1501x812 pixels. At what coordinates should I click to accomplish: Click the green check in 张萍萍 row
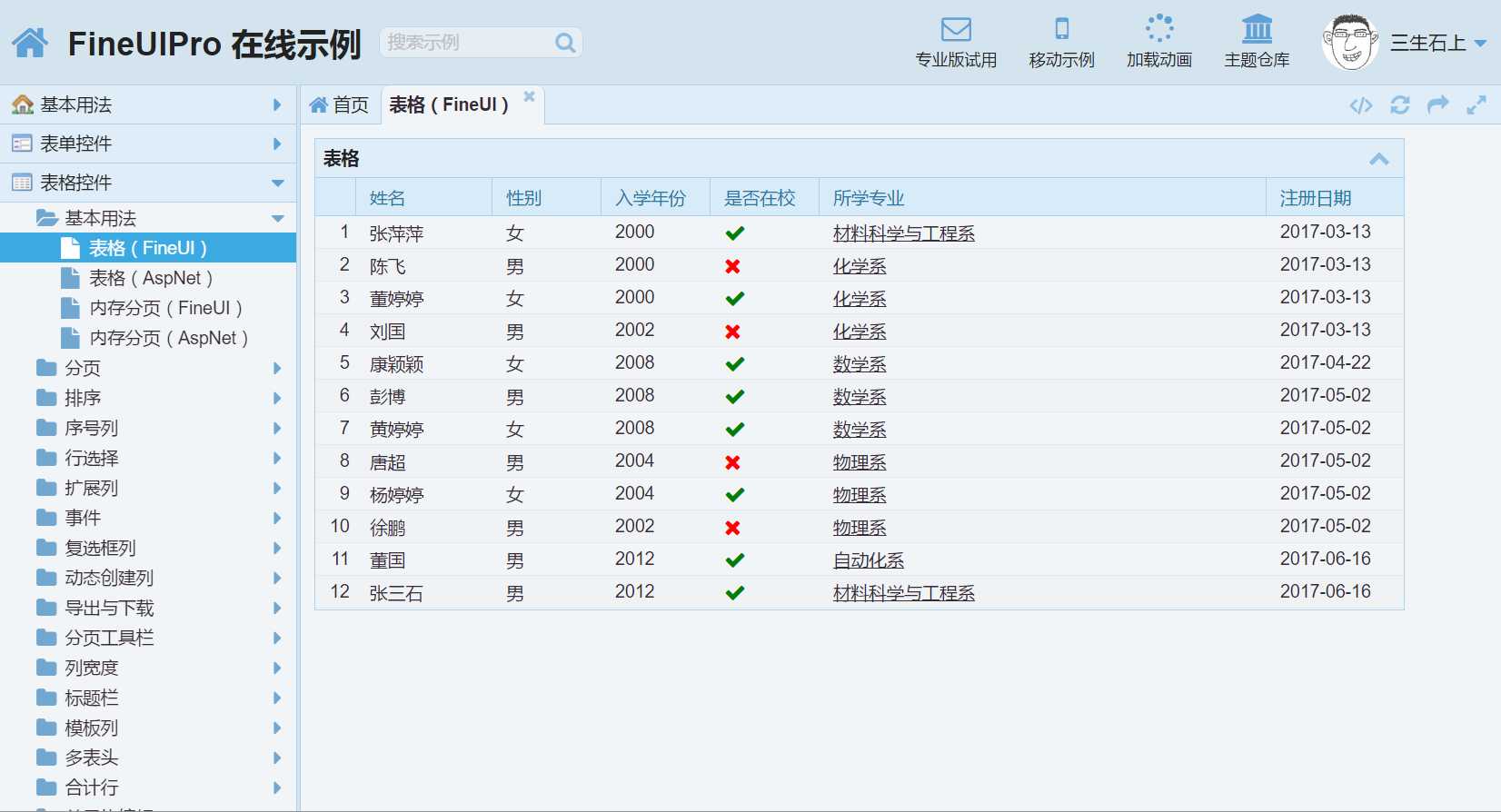pos(735,233)
